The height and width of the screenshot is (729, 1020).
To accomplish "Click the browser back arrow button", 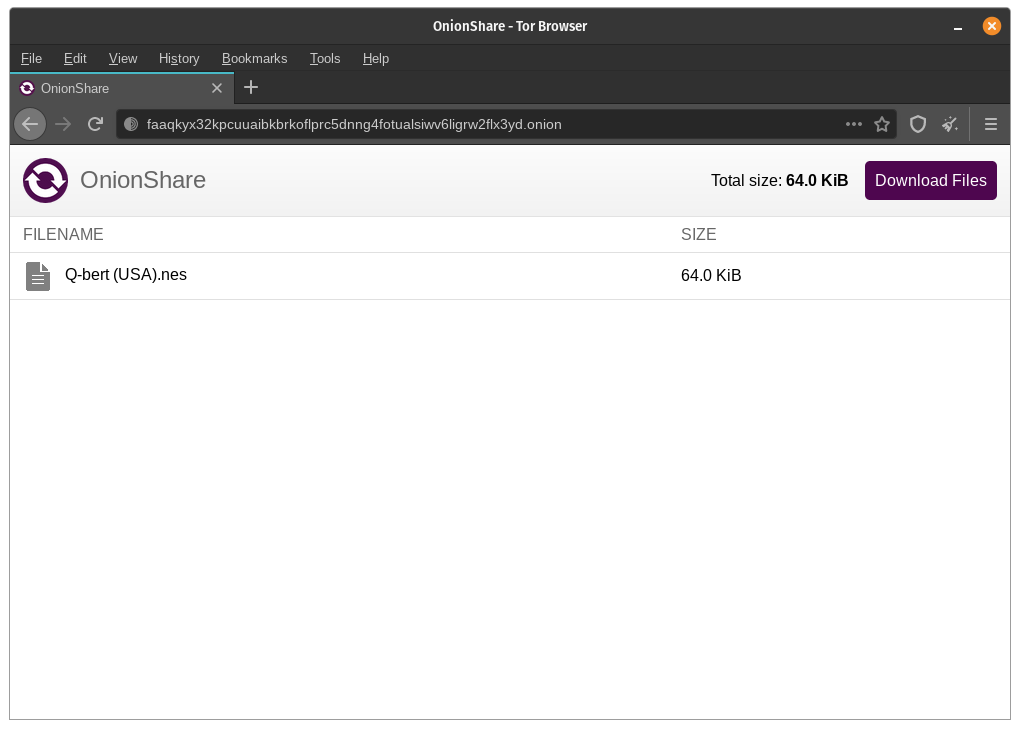I will coord(30,124).
